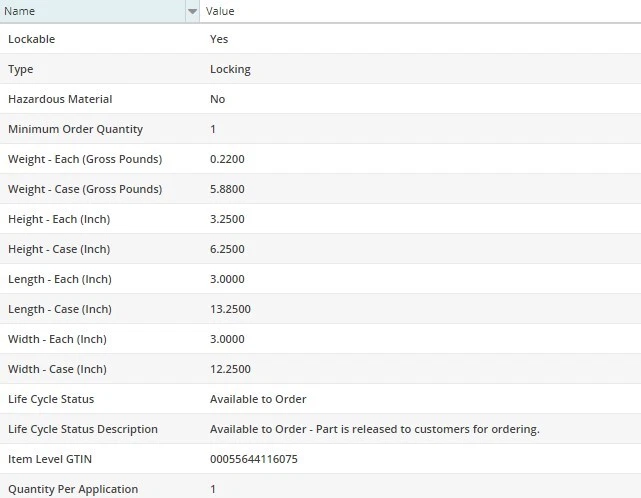
Task: Click the 13.2500 case length value
Action: pyautogui.click(x=230, y=309)
